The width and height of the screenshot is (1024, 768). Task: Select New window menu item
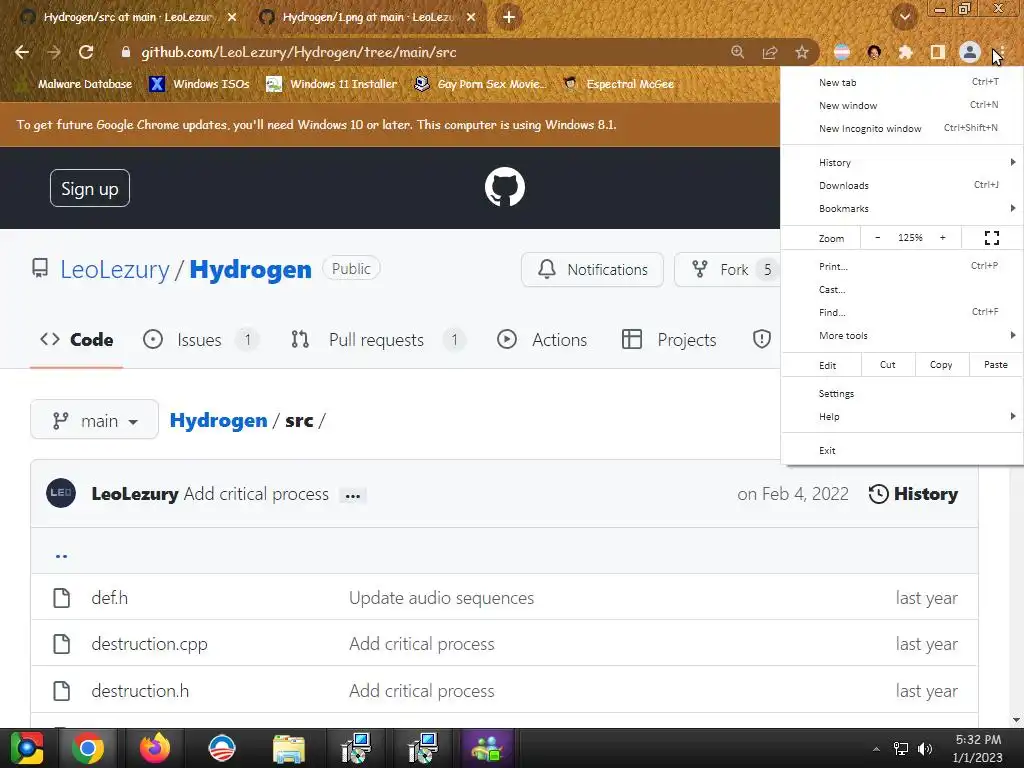click(x=902, y=105)
